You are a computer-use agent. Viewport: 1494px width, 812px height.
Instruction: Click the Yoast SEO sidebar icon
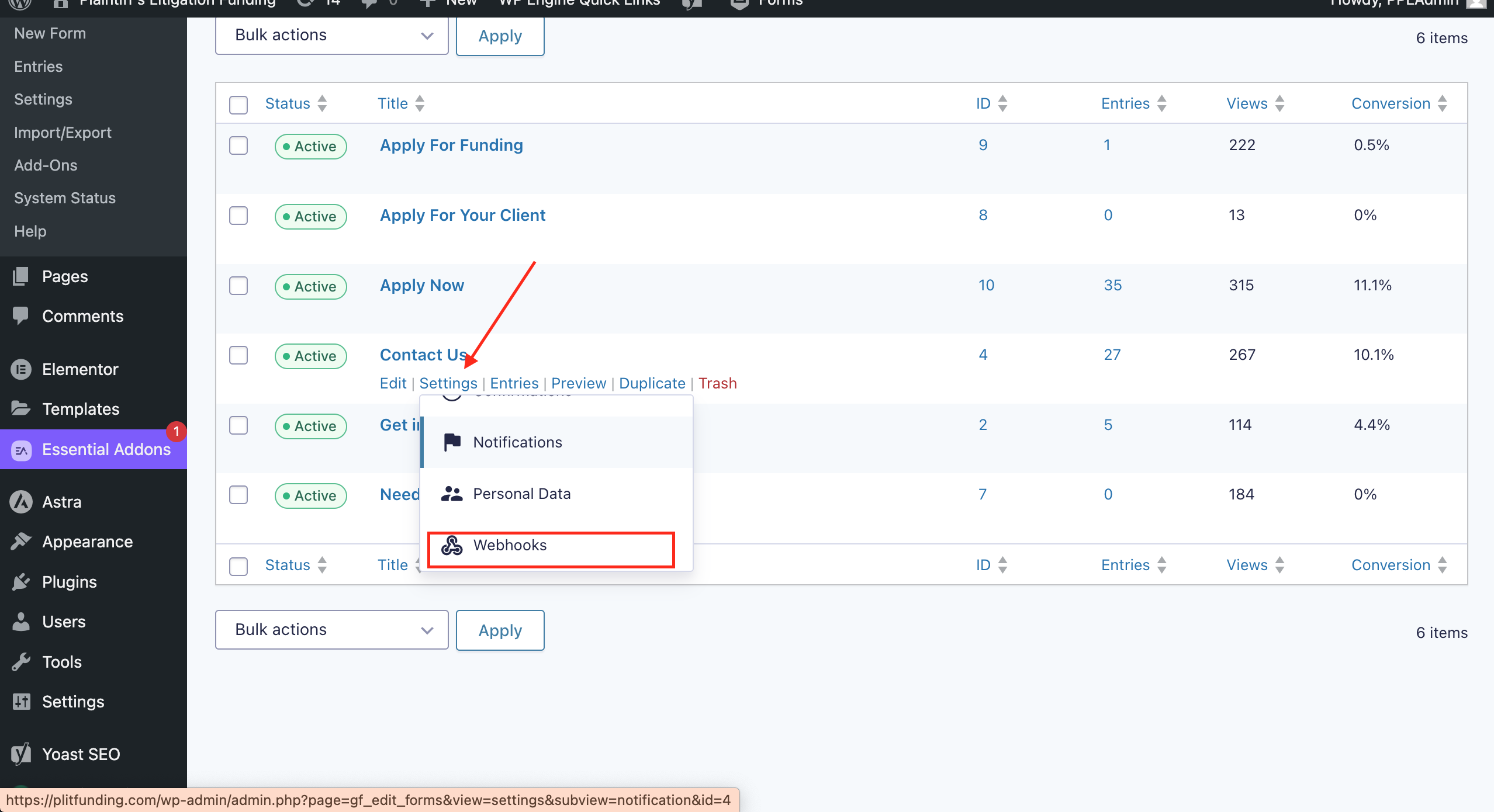coord(21,754)
